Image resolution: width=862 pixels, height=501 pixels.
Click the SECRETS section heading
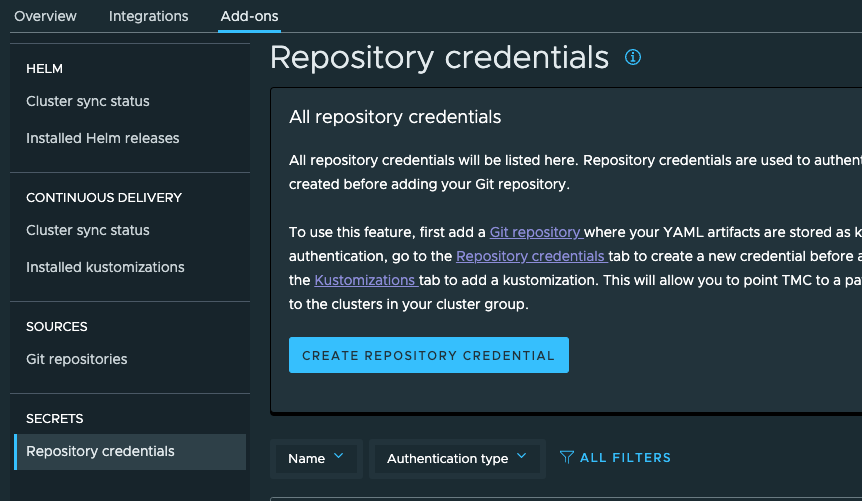click(x=54, y=419)
